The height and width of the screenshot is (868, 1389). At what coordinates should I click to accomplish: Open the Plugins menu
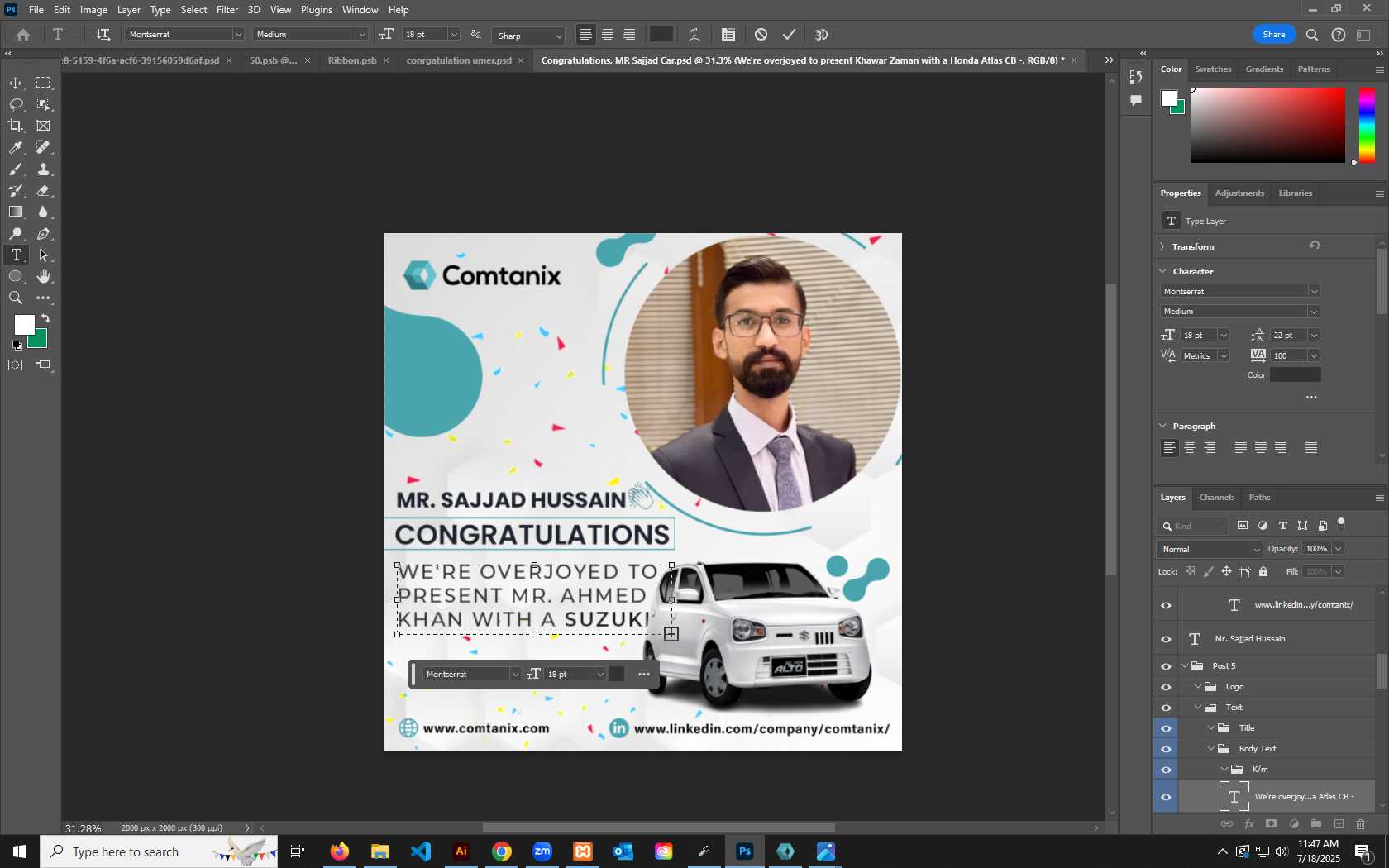click(316, 10)
